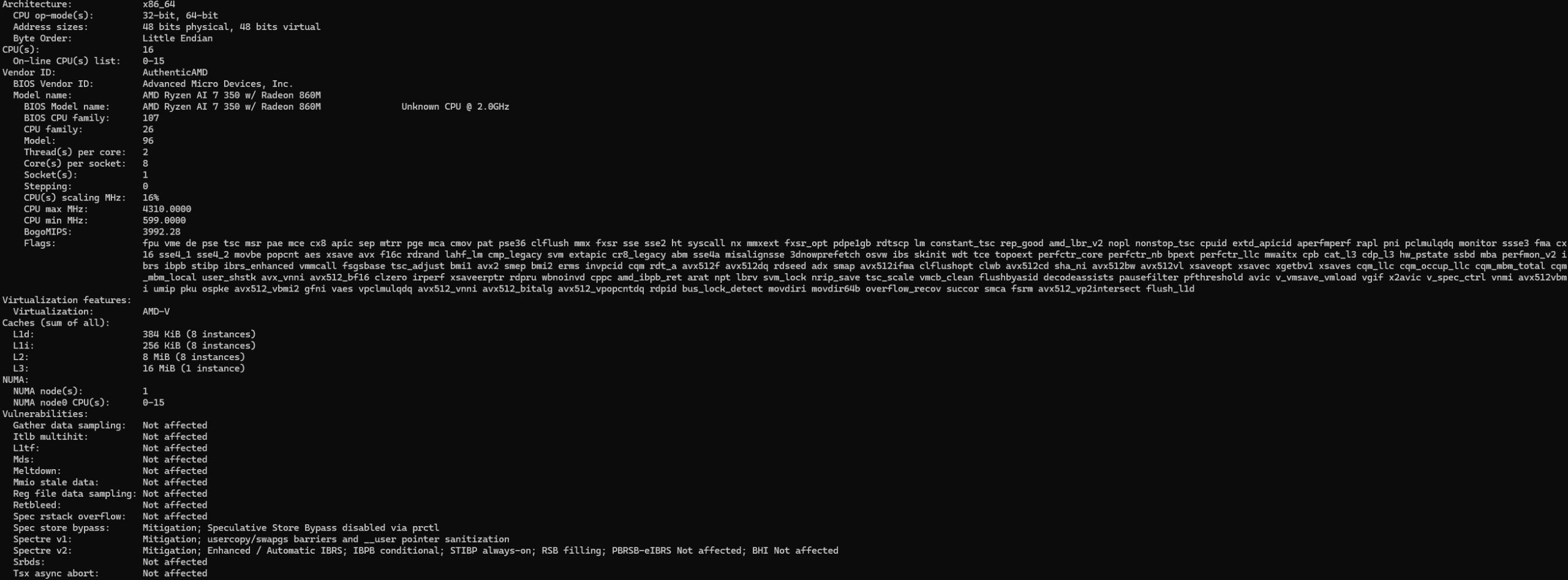This screenshot has width=1568, height=580.
Task: Click the Spectre v2 mitigation text
Action: [x=490, y=551]
